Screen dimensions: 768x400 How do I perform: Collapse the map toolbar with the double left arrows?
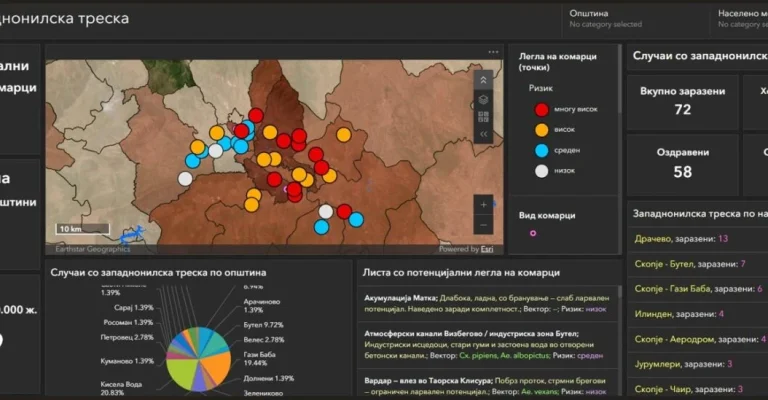tap(483, 134)
